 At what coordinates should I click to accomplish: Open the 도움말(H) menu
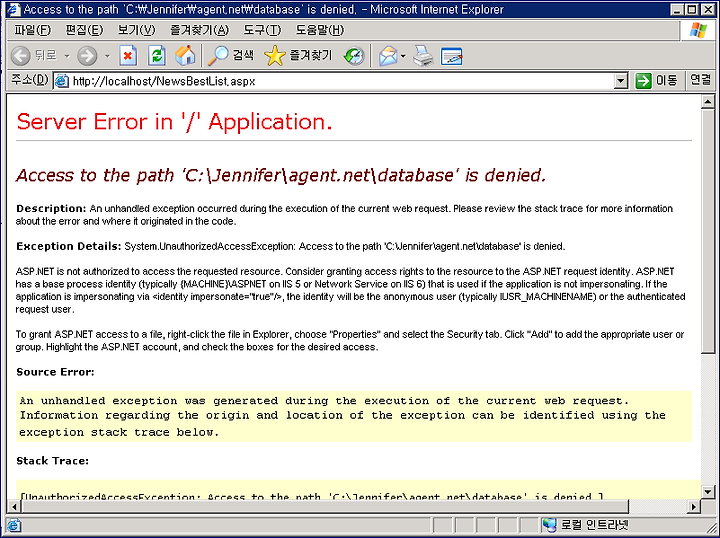coord(320,30)
